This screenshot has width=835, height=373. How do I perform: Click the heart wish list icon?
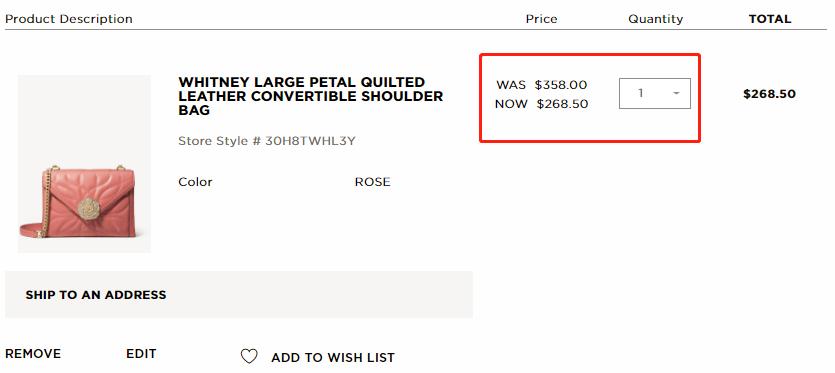[249, 356]
